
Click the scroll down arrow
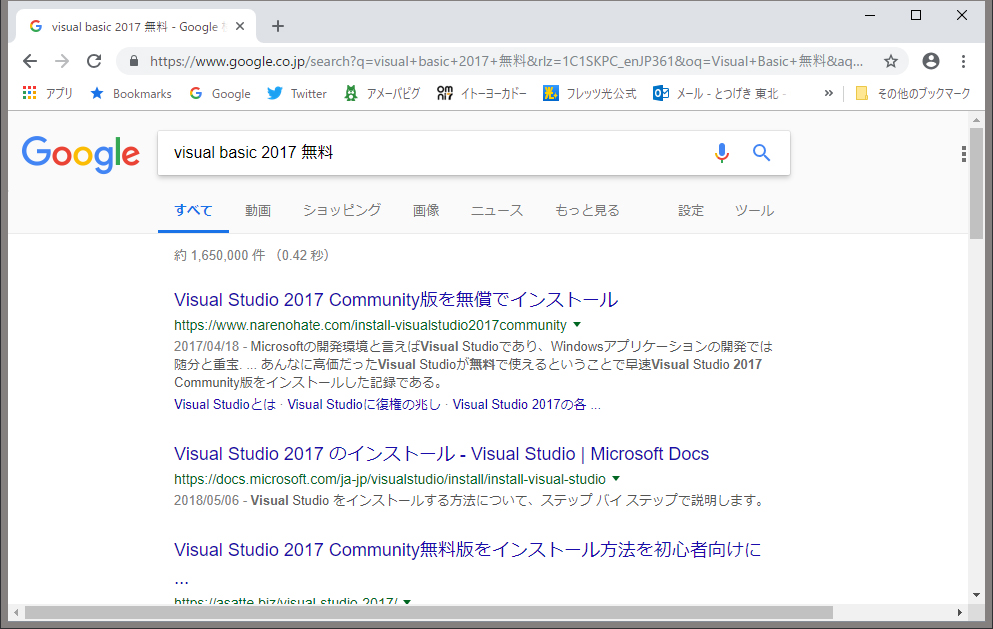click(x=976, y=595)
